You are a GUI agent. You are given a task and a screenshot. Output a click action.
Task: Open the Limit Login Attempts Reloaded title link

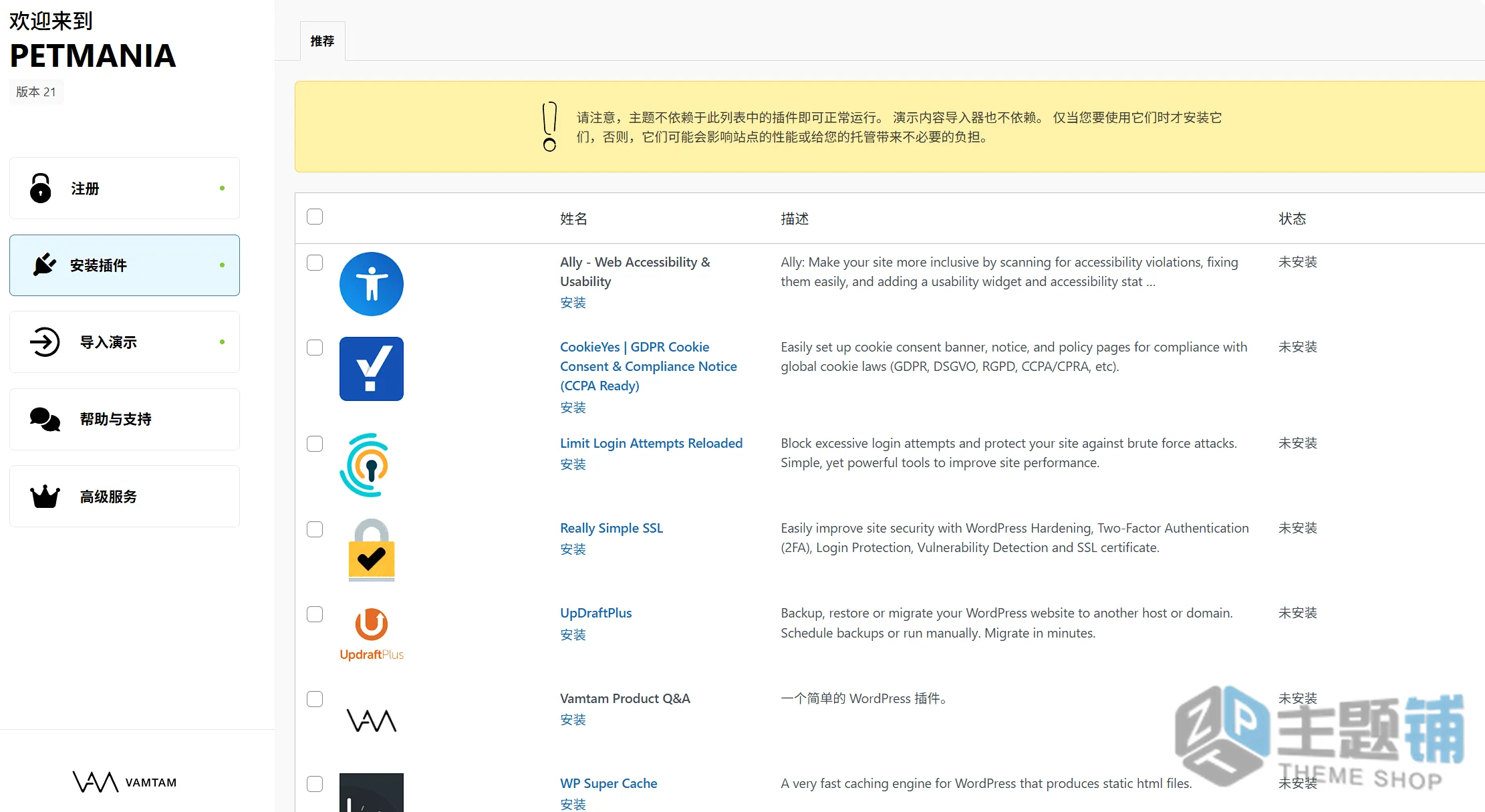[651, 443]
